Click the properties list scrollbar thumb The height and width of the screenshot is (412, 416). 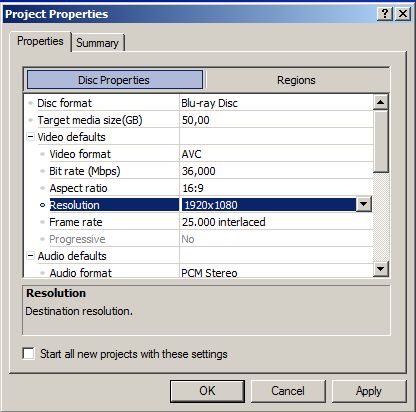pyautogui.click(x=380, y=141)
